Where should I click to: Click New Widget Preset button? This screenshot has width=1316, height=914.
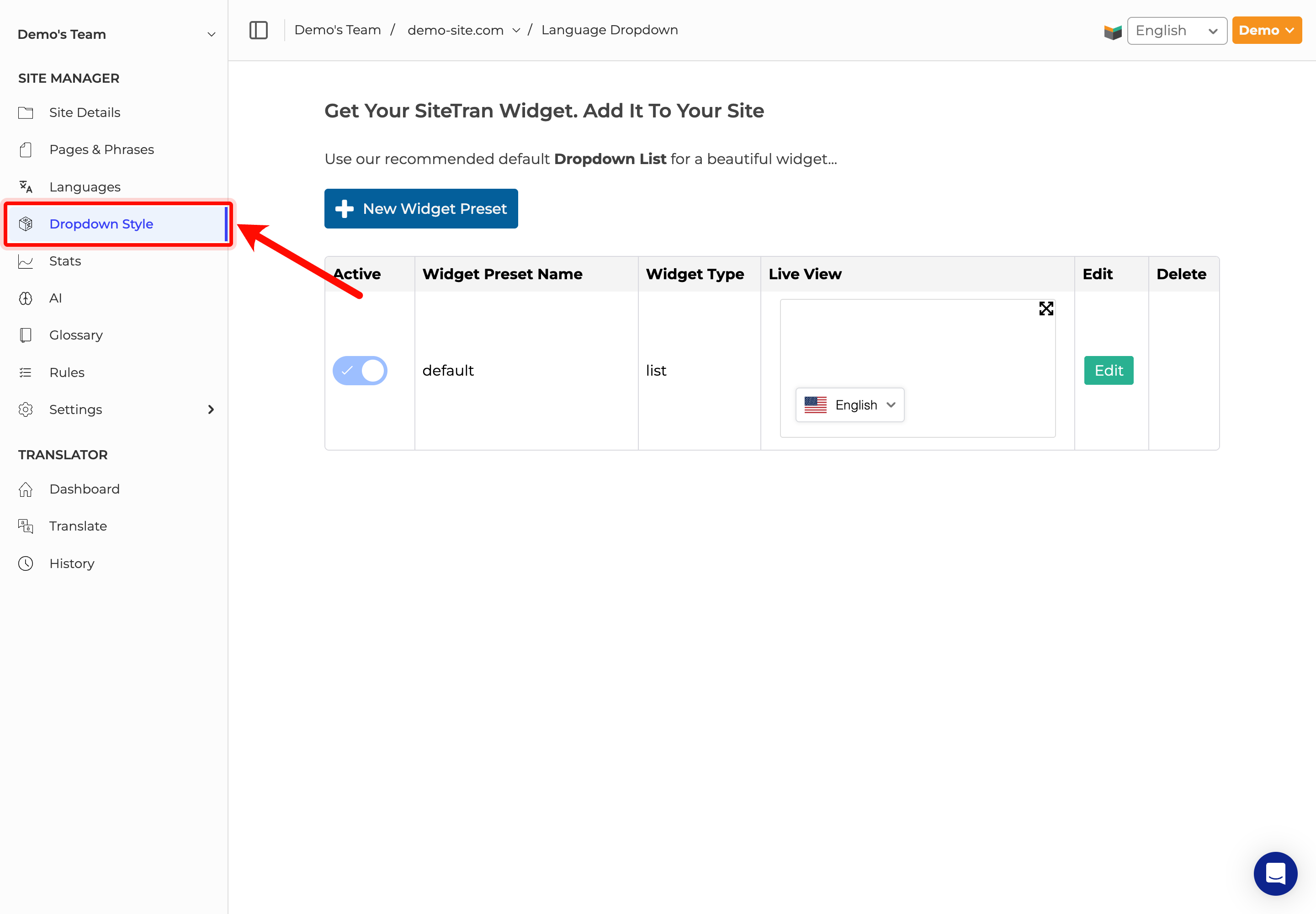pos(421,208)
